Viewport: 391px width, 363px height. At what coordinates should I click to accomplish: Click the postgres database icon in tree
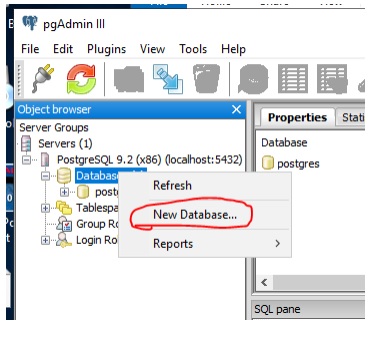click(83, 192)
